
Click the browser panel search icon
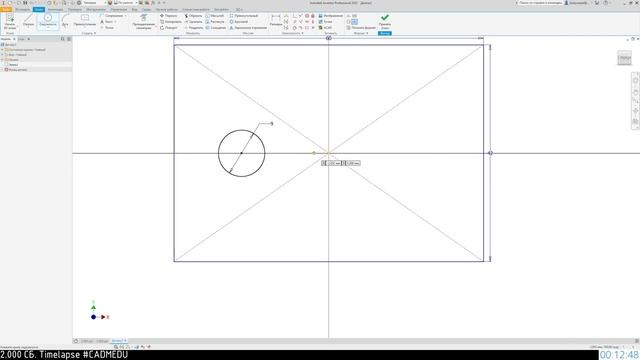[62, 39]
